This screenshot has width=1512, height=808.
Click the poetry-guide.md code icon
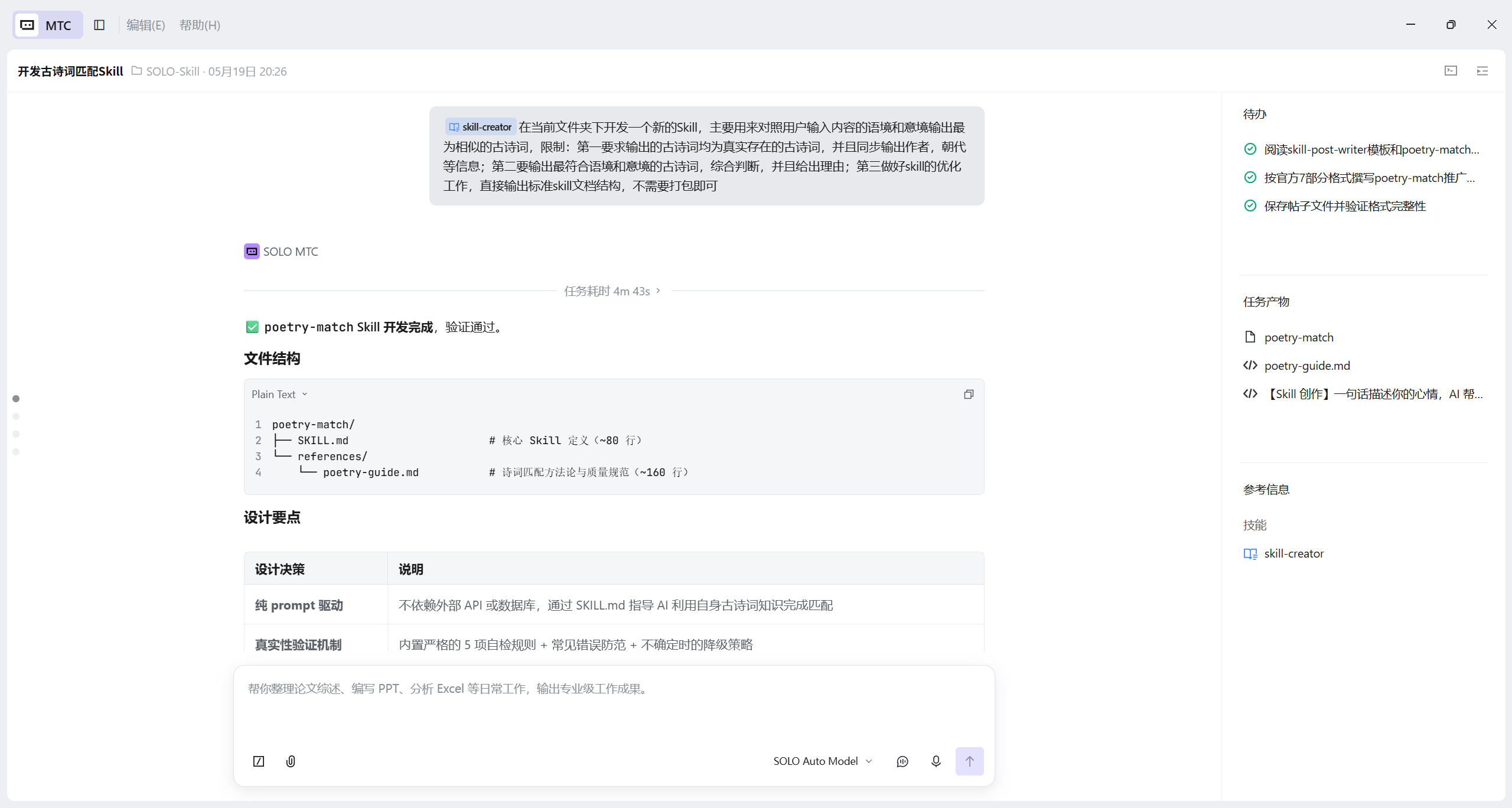coord(1250,365)
